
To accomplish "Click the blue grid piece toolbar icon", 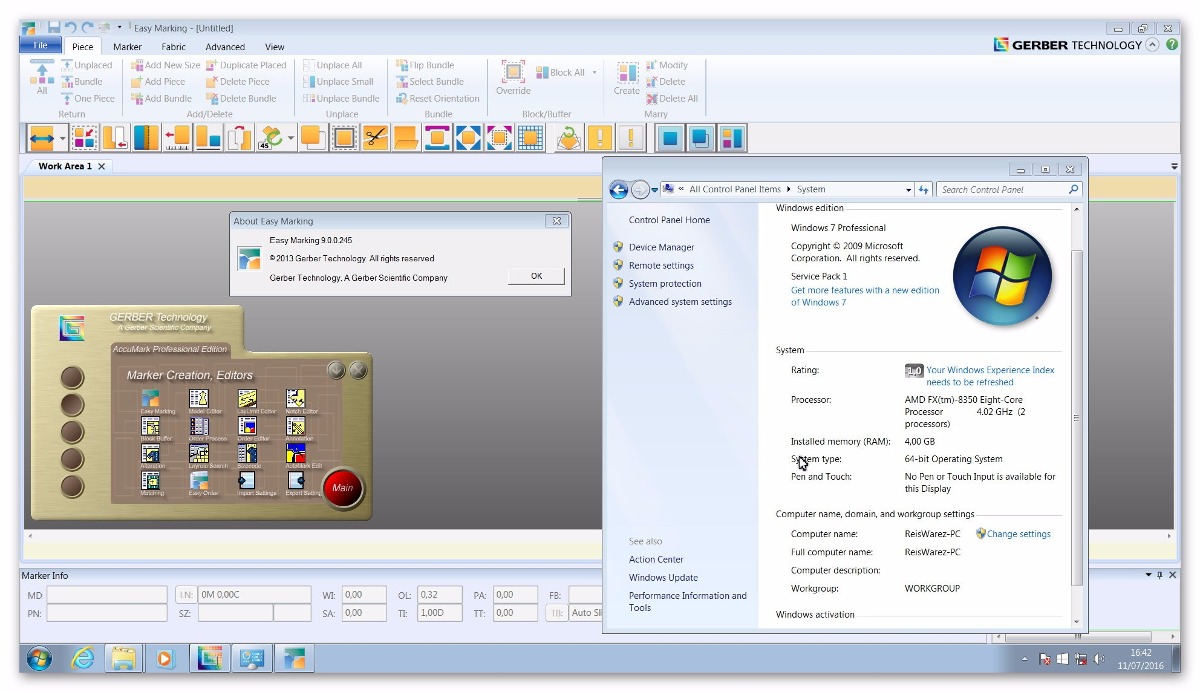I will click(x=530, y=137).
